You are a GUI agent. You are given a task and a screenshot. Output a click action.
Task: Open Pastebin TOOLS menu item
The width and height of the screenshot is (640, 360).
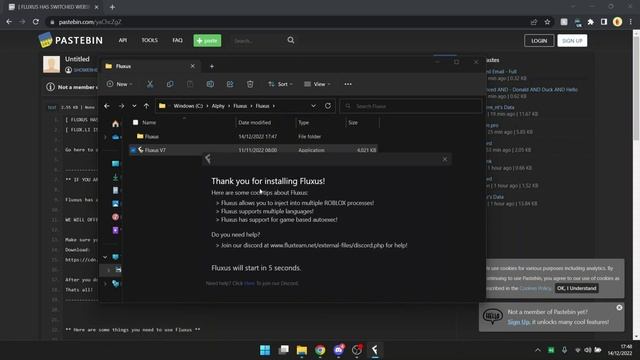coord(149,40)
